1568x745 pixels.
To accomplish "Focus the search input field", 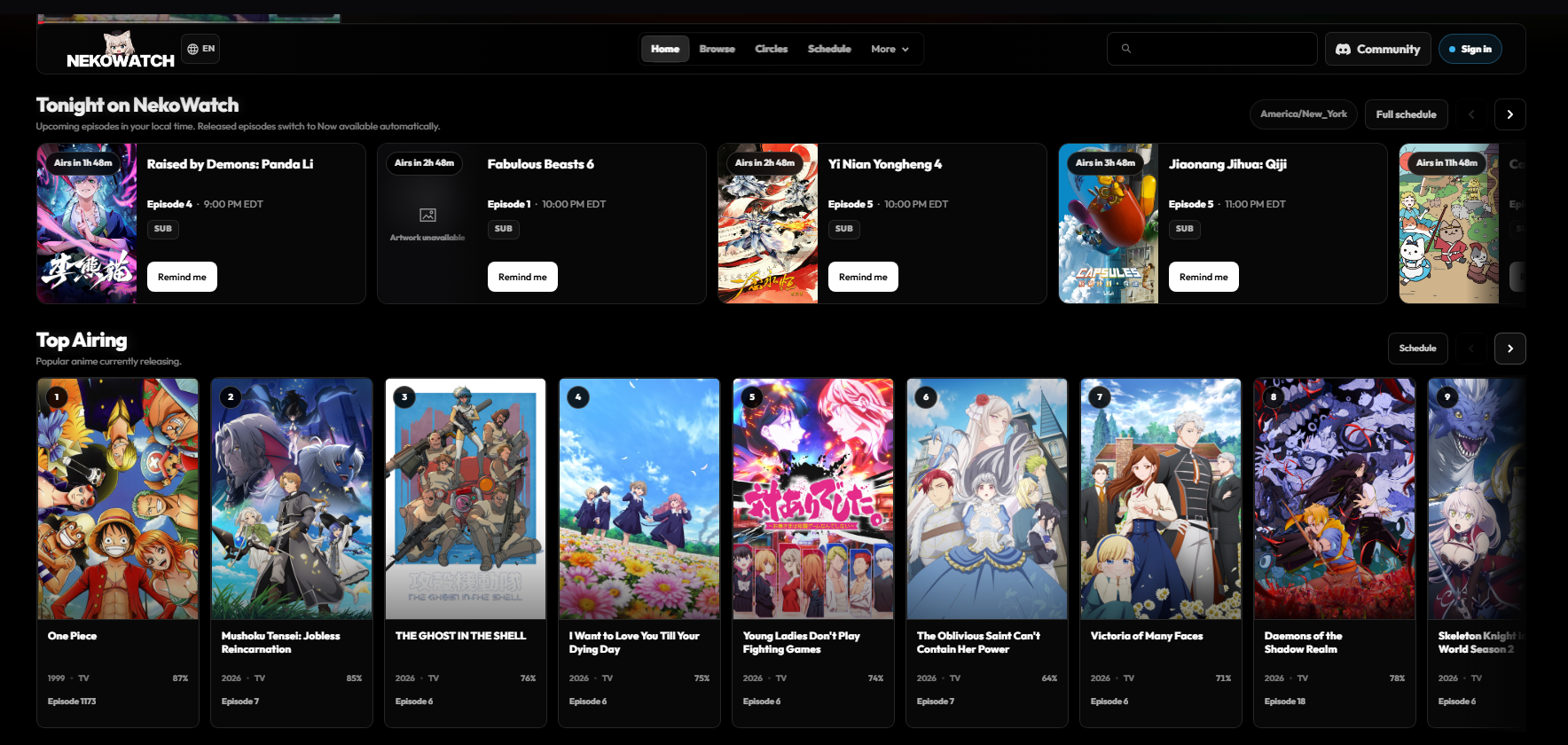I will click(x=1212, y=49).
